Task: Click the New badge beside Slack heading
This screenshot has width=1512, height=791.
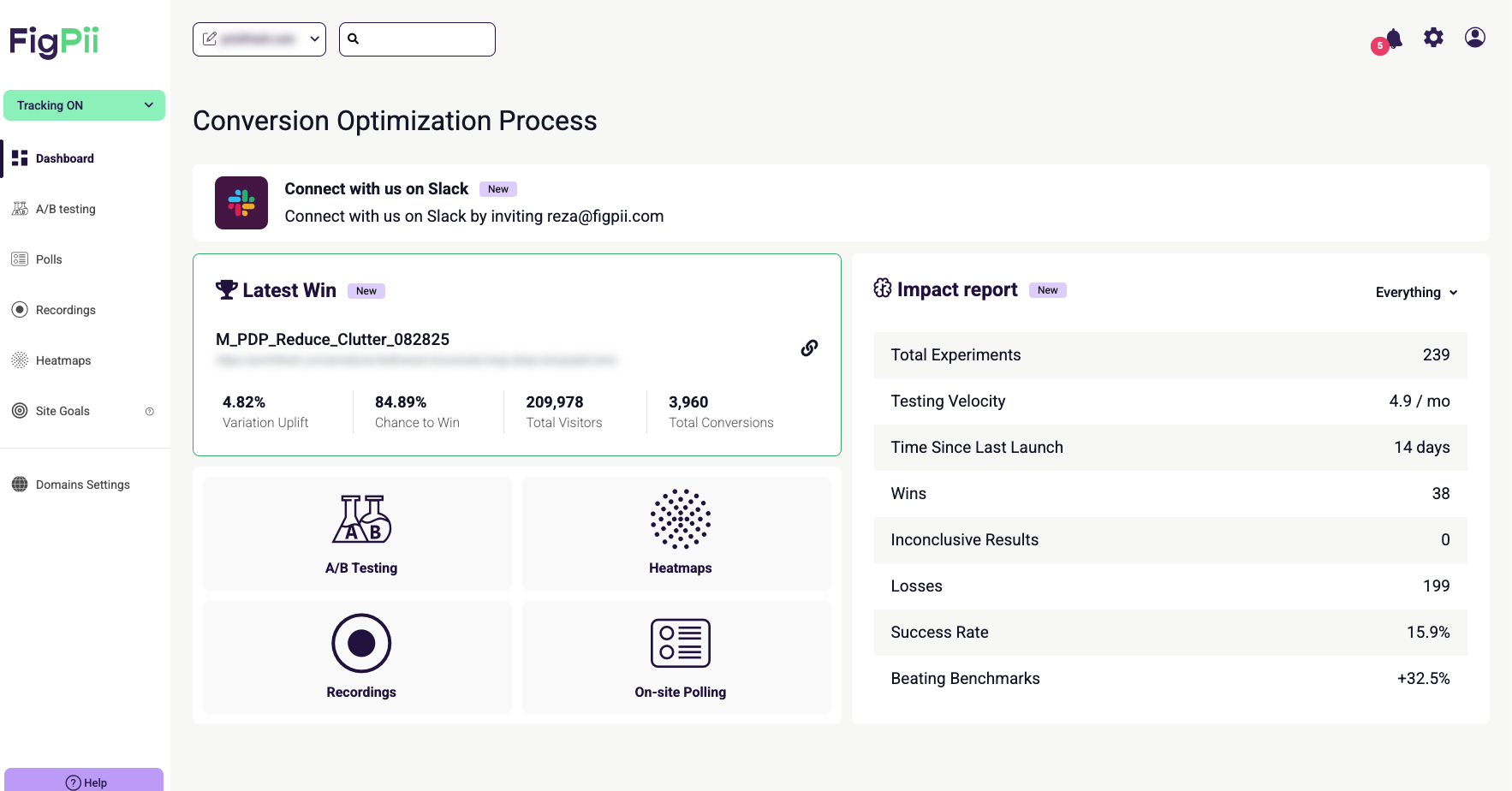Action: 498,189
